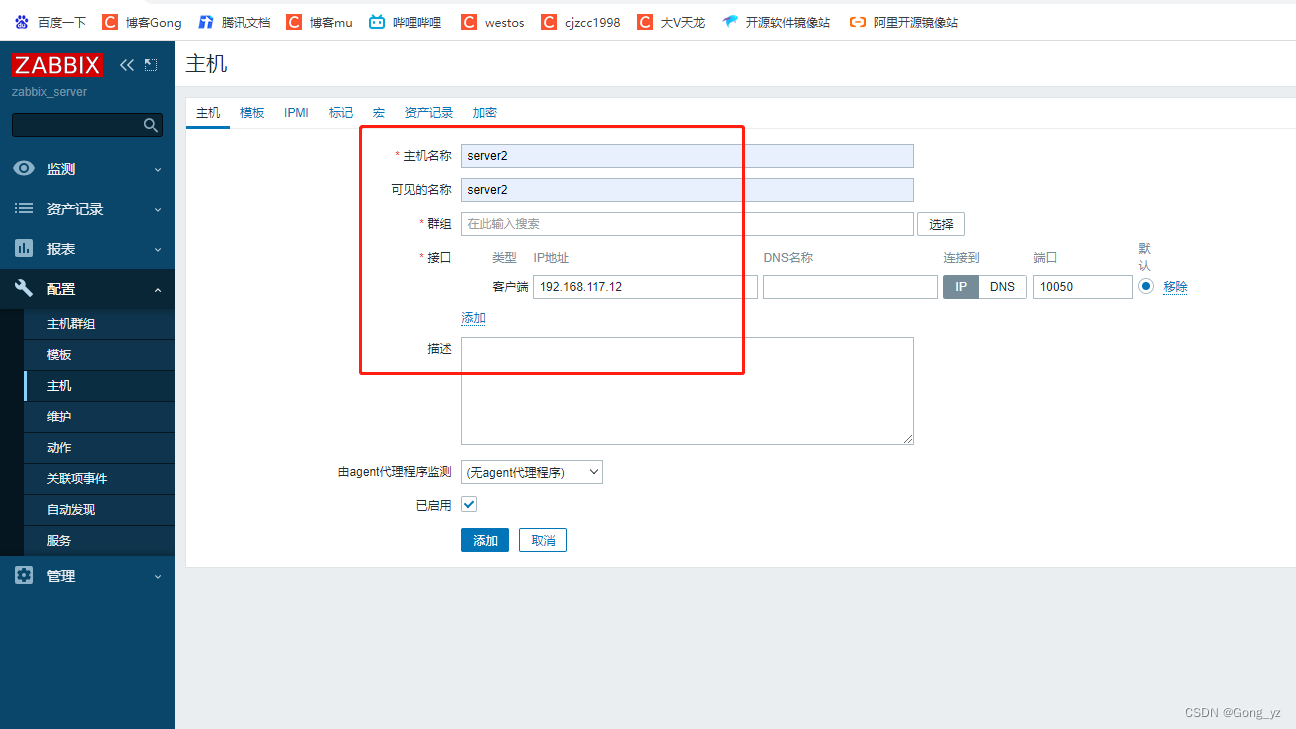Click the eye icon next to 监测
1296x729 pixels.
pos(24,169)
